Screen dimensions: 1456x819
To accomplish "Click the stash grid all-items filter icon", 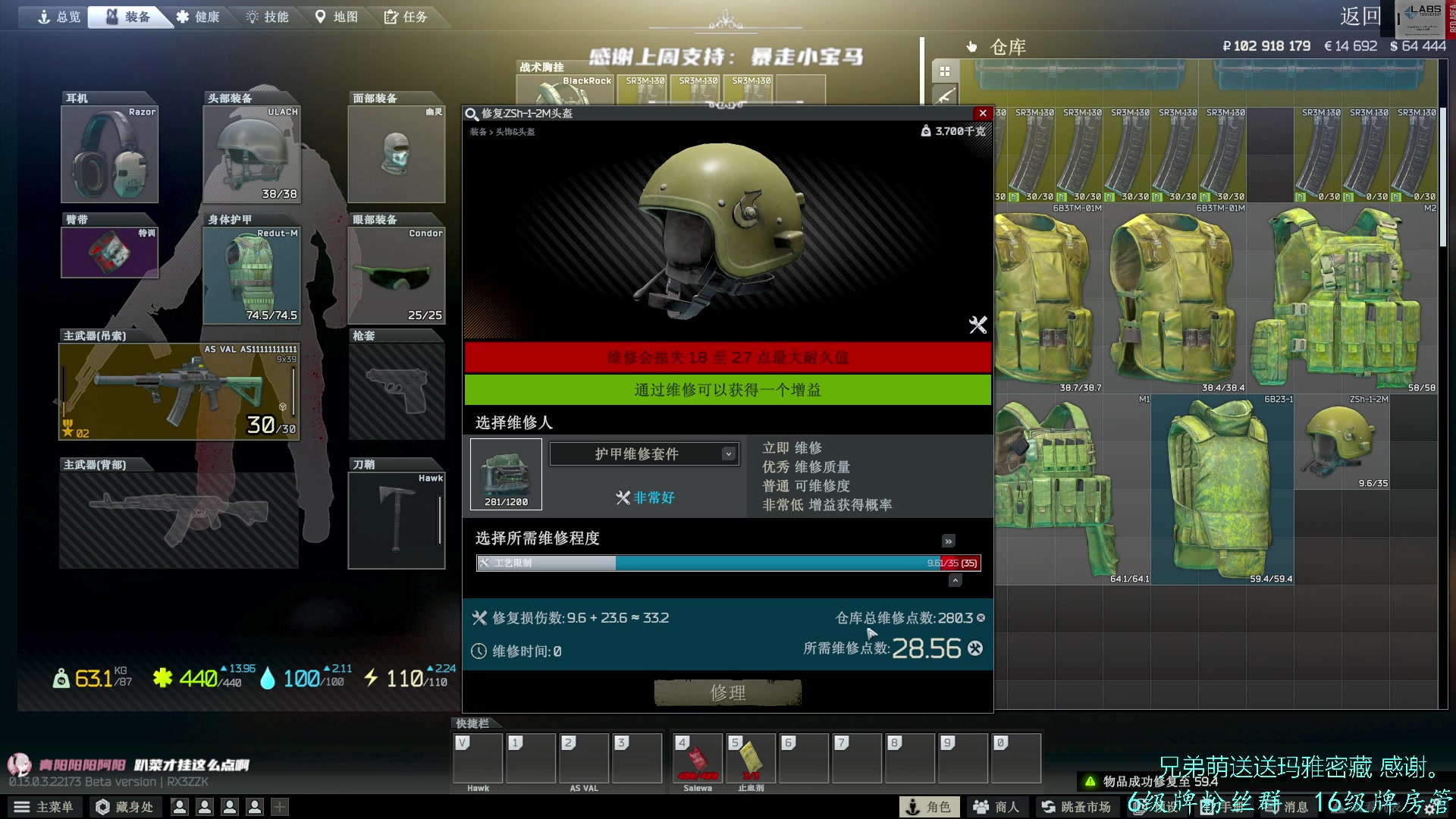I will tap(945, 71).
